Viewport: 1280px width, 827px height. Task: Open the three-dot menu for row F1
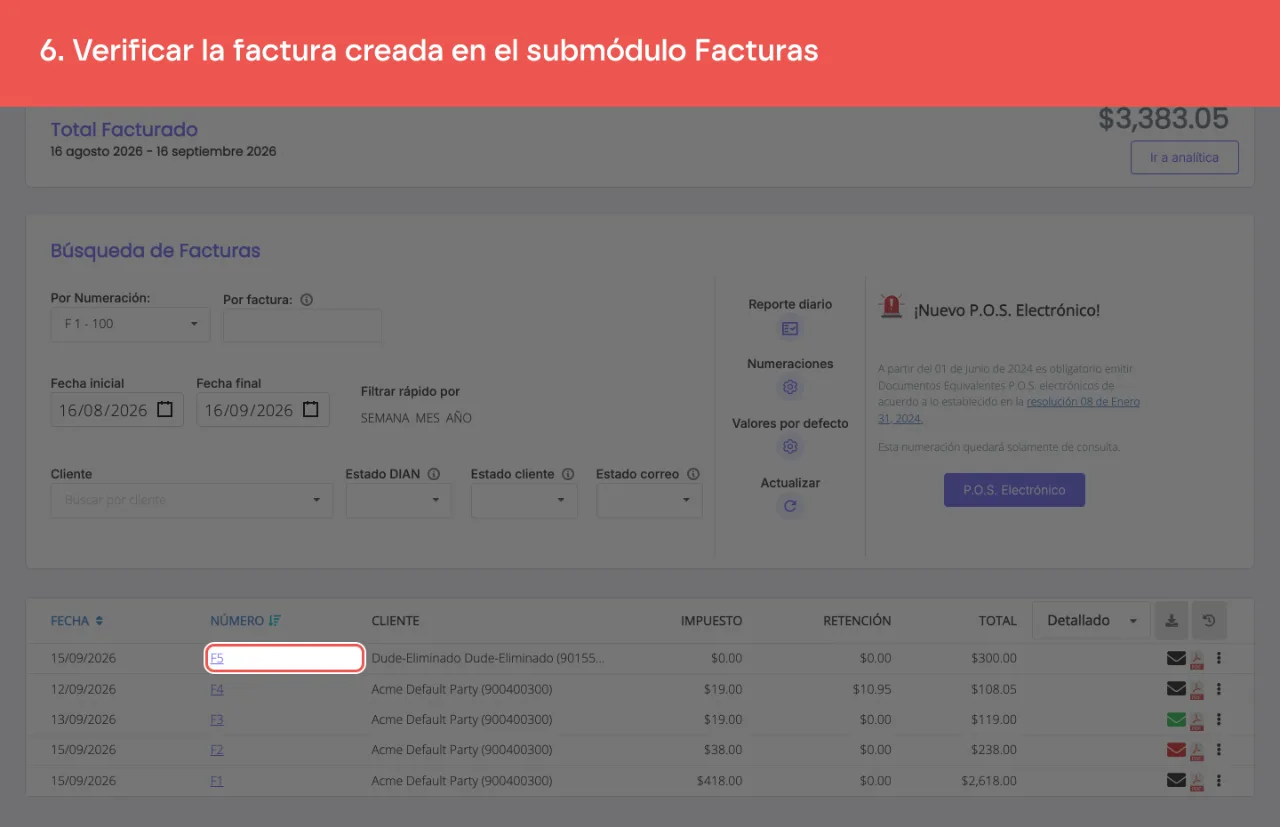pyautogui.click(x=1219, y=781)
